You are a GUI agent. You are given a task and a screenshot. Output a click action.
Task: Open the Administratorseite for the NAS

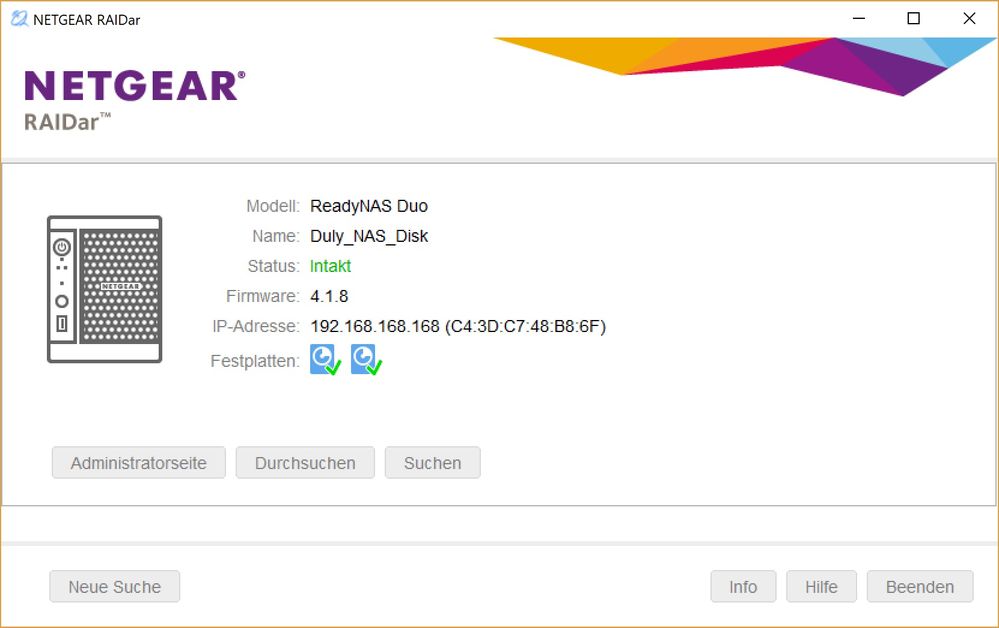click(138, 463)
